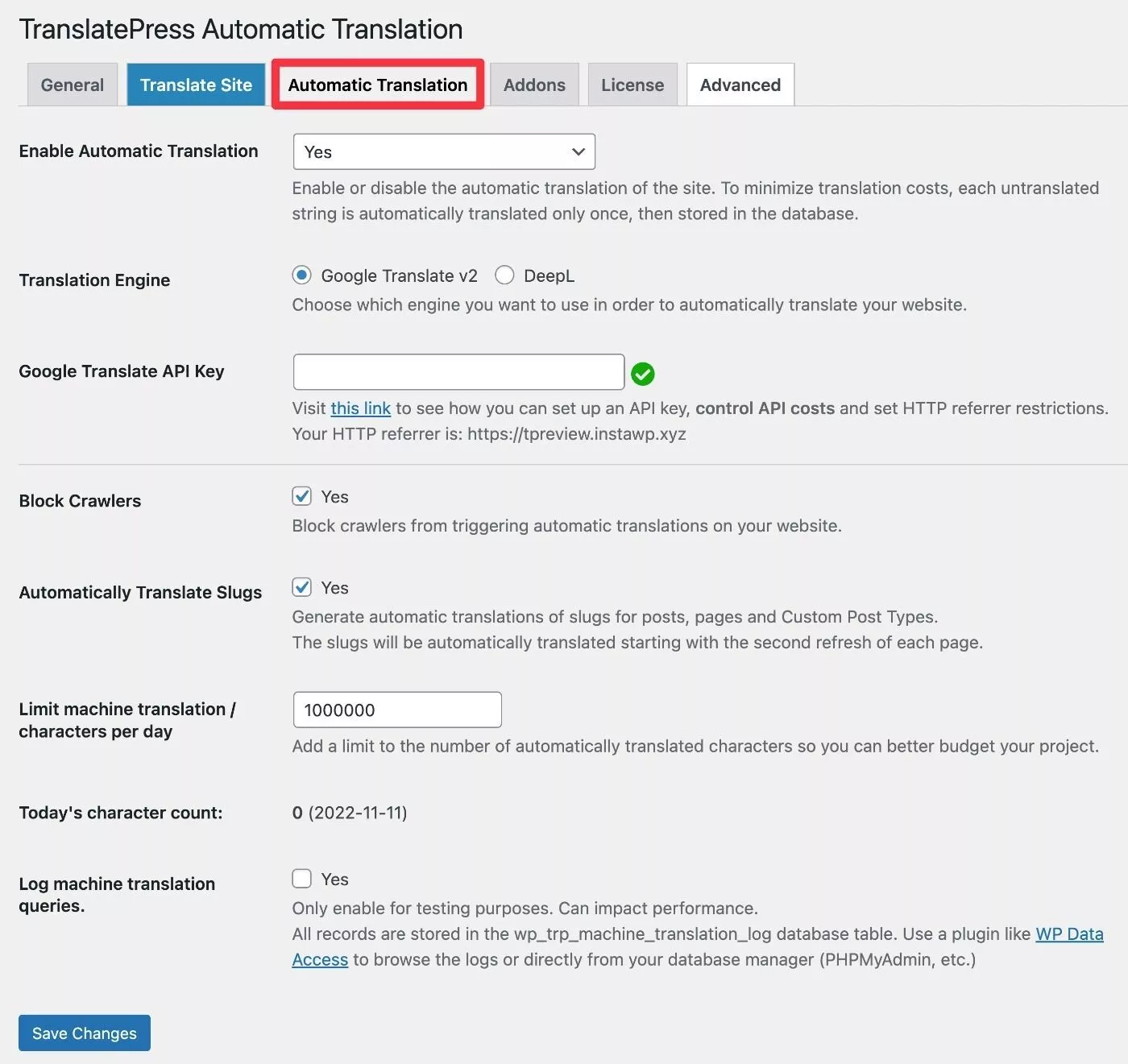Click the green API key valid checkmark
The height and width of the screenshot is (1064, 1128).
point(643,374)
